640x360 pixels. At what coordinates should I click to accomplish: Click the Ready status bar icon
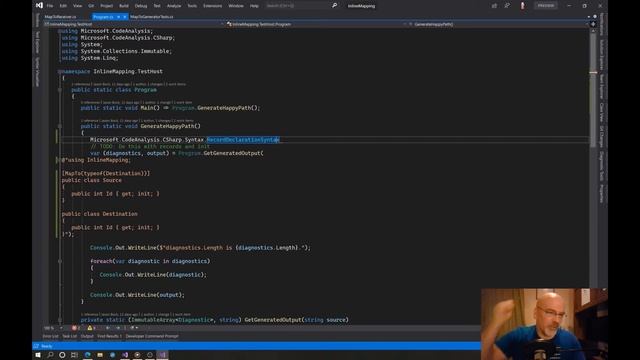36,346
